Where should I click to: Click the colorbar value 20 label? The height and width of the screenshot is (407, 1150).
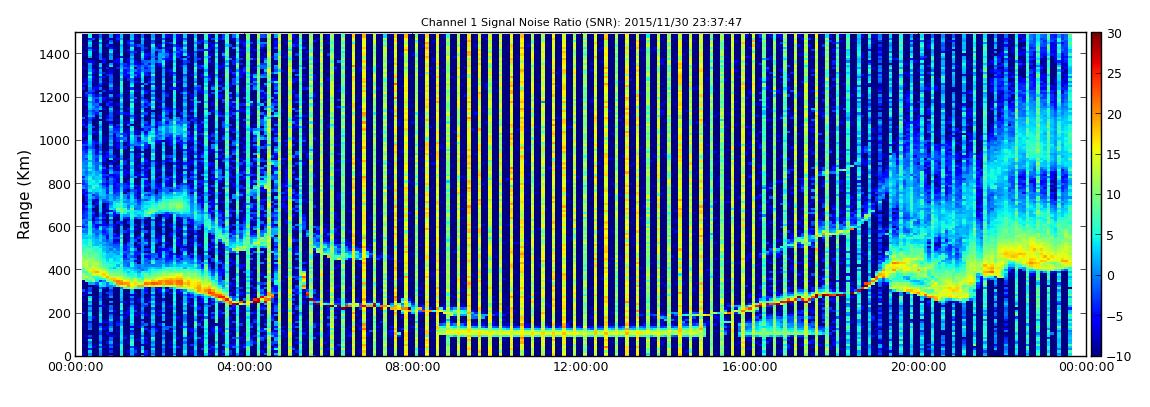coord(1115,114)
